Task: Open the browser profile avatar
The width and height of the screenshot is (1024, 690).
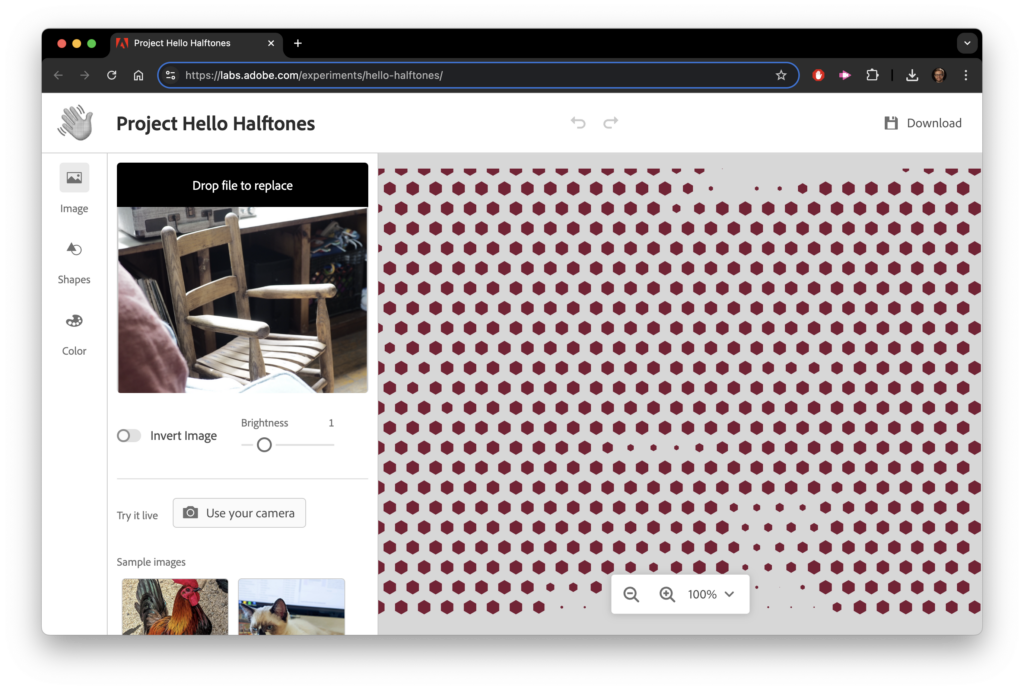Action: tap(939, 75)
